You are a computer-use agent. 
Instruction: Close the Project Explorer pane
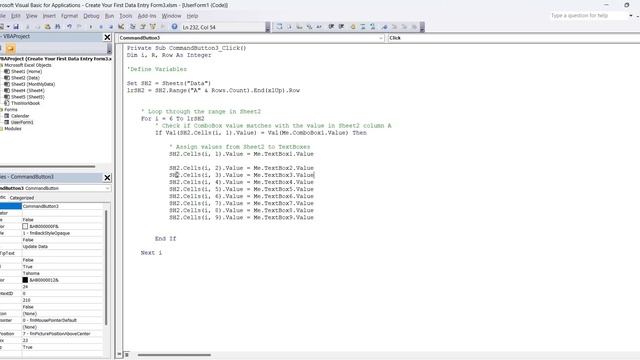click(107, 37)
